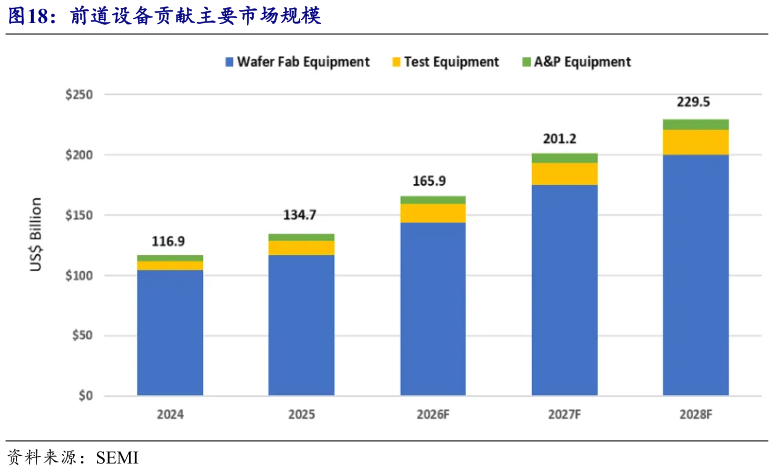Click the green A&P Equipment legend swatch
Screen dimensions: 774x471
tap(526, 62)
